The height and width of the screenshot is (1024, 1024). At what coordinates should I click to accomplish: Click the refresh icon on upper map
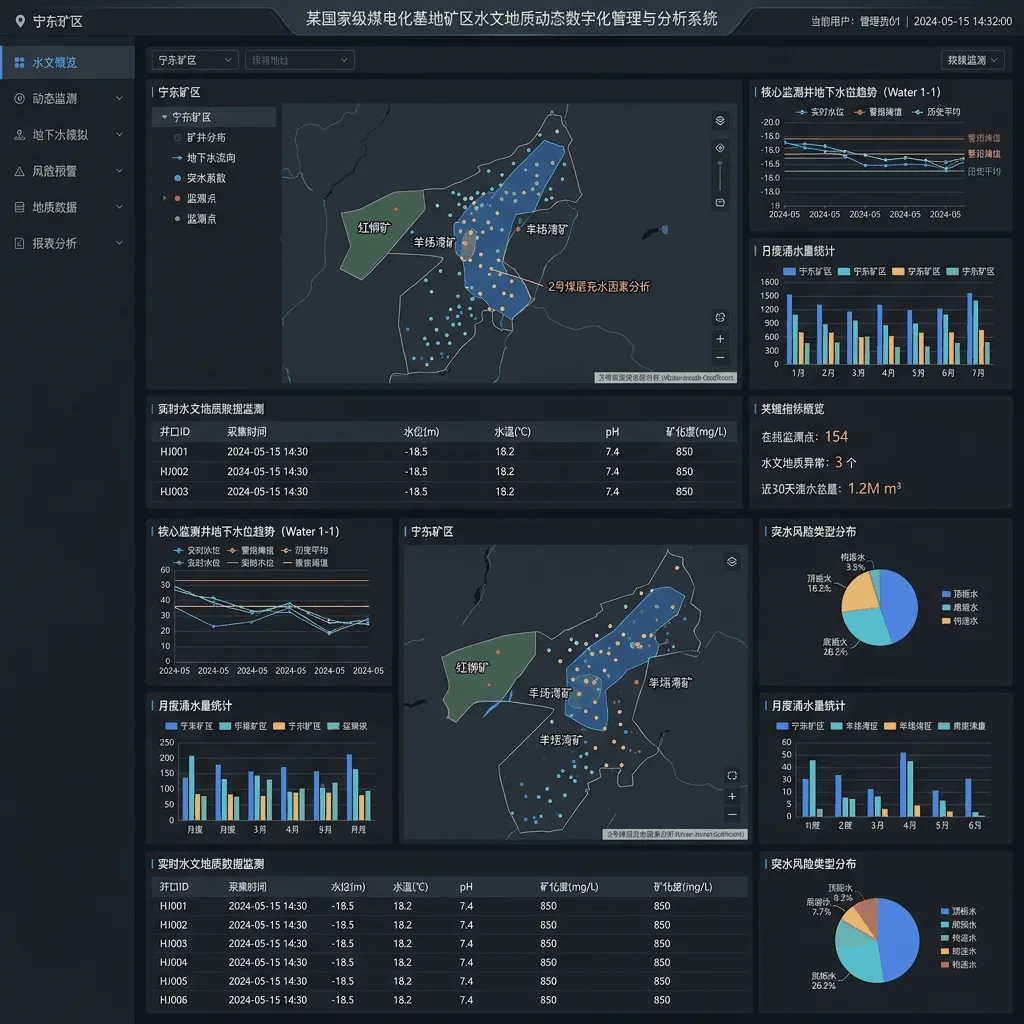pyautogui.click(x=720, y=317)
